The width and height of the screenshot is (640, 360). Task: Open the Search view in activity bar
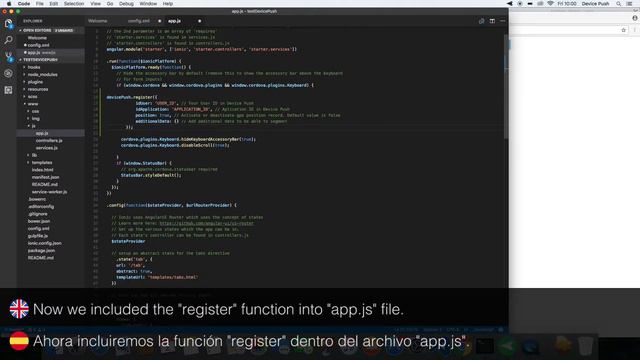8,40
